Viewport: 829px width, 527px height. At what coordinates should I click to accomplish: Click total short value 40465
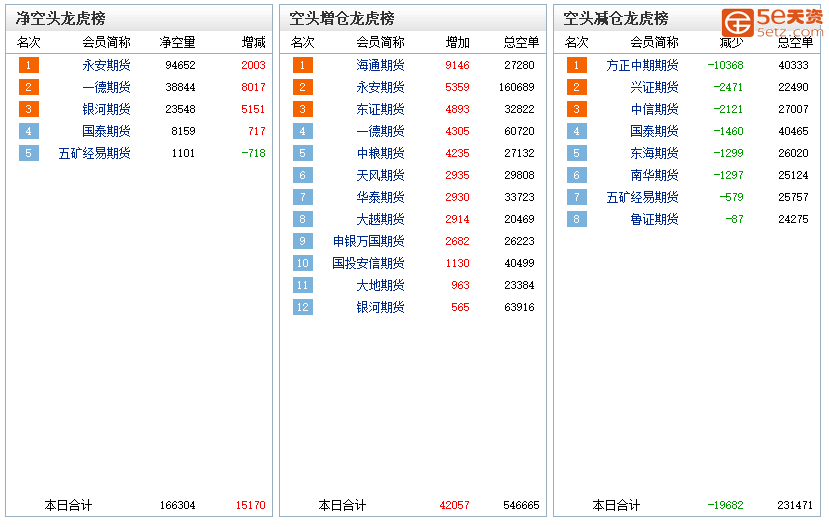coord(793,131)
